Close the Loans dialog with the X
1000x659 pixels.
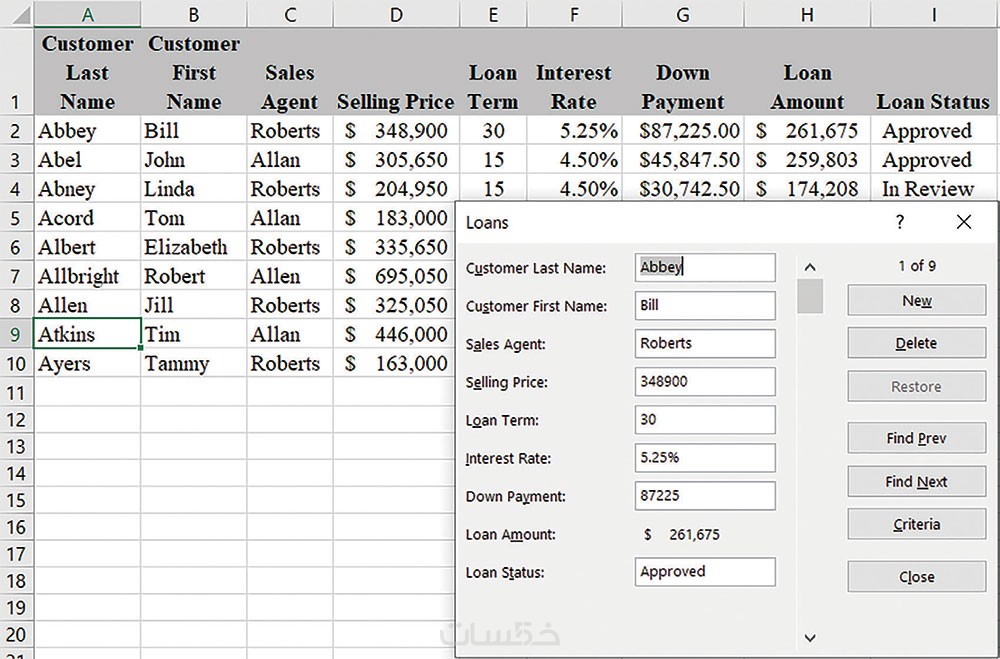coord(964,222)
